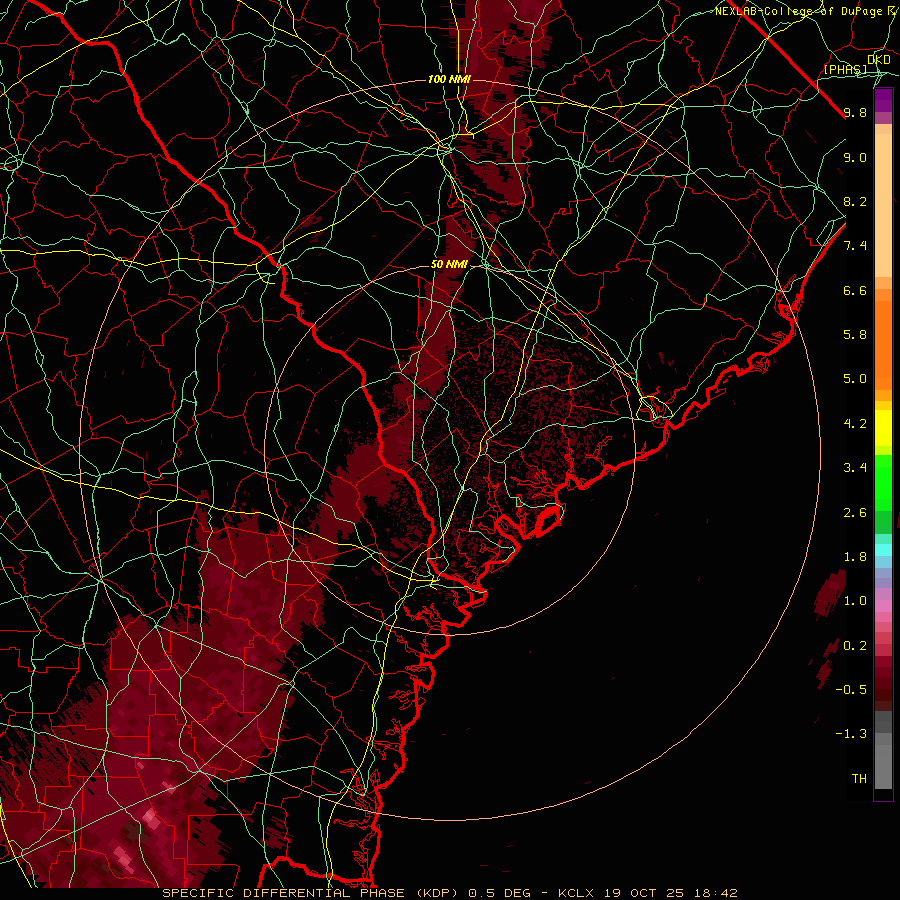Pick the cyan swatch on the legend
The height and width of the screenshot is (900, 900).
click(x=883, y=550)
